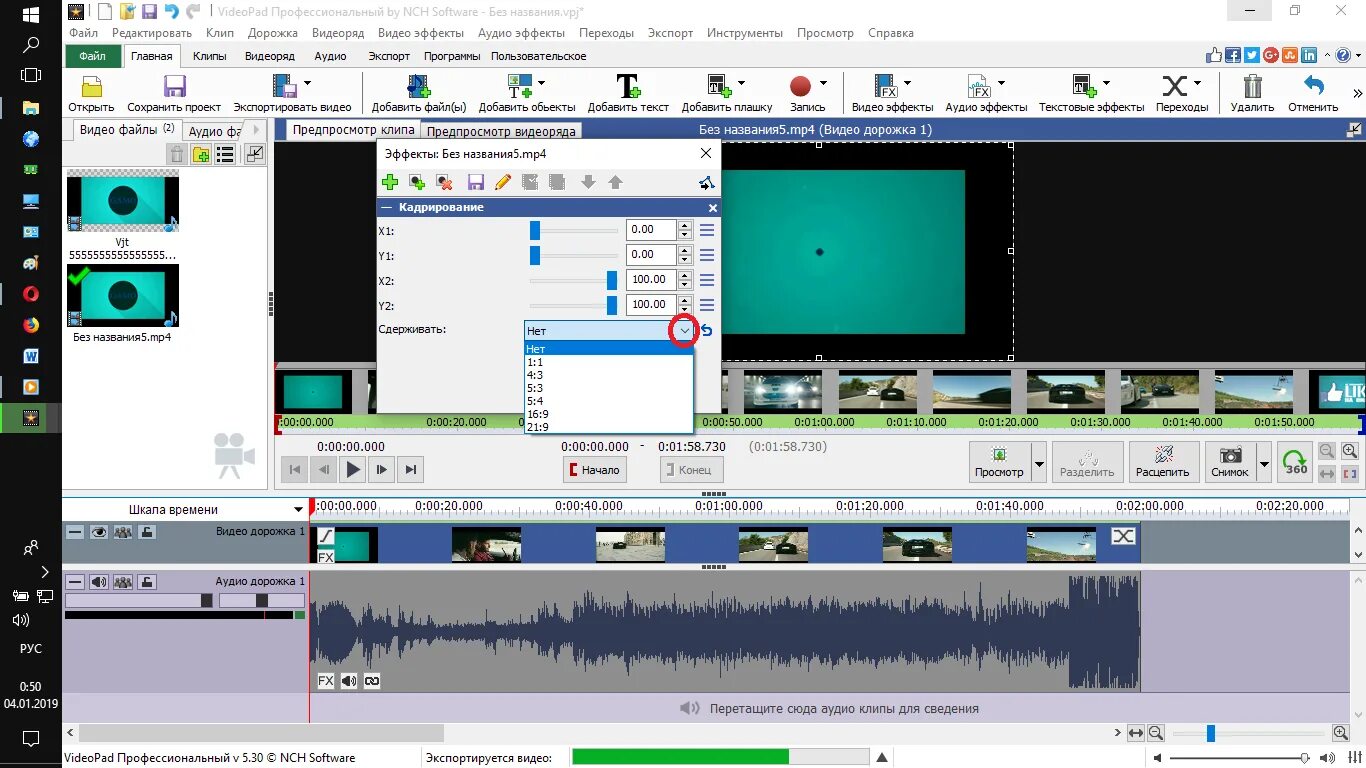Open Аудио эффекты in the toolbar
Viewport: 1366px width, 768px height.
pos(986,94)
